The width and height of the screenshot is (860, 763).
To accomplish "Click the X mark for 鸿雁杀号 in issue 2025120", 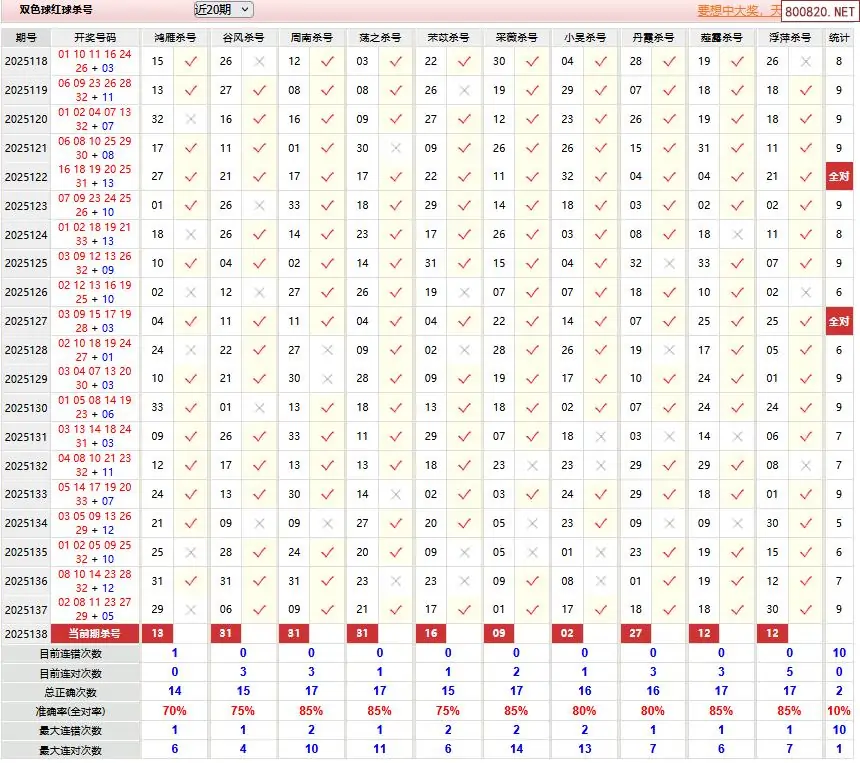I will 191,119.
